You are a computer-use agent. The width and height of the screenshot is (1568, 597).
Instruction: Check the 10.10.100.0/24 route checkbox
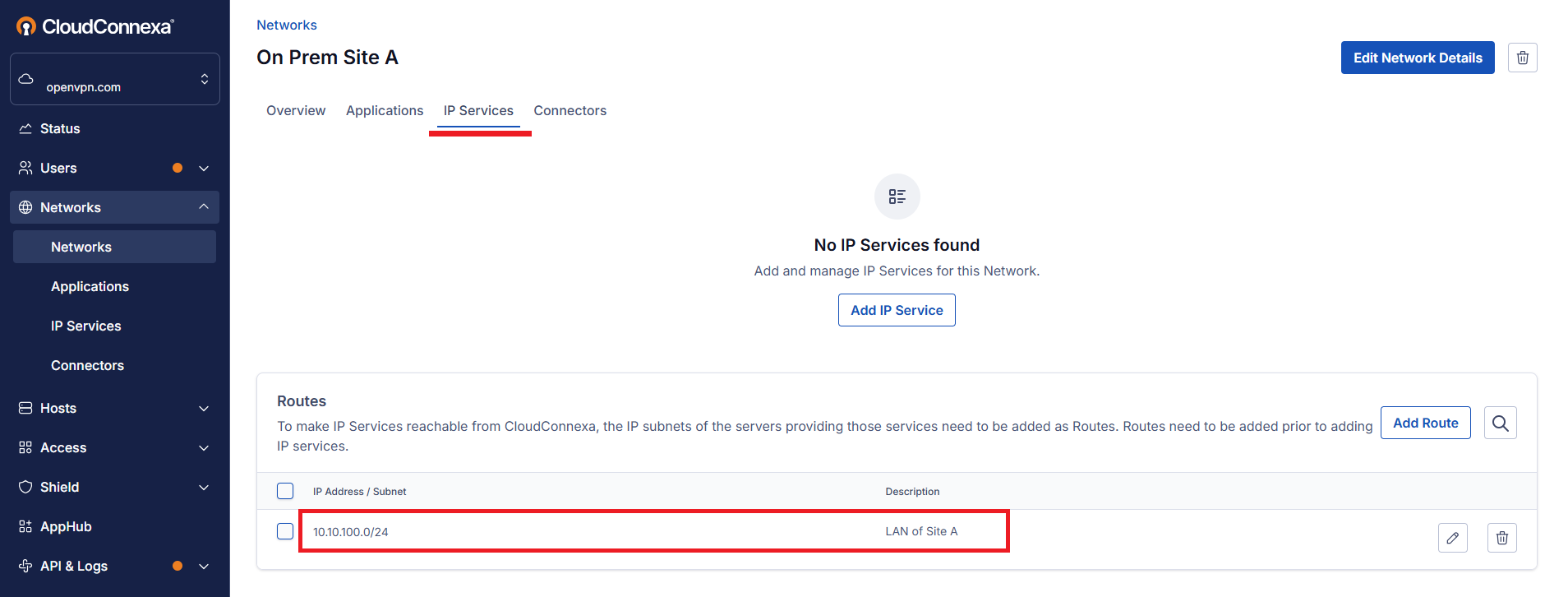(x=285, y=531)
